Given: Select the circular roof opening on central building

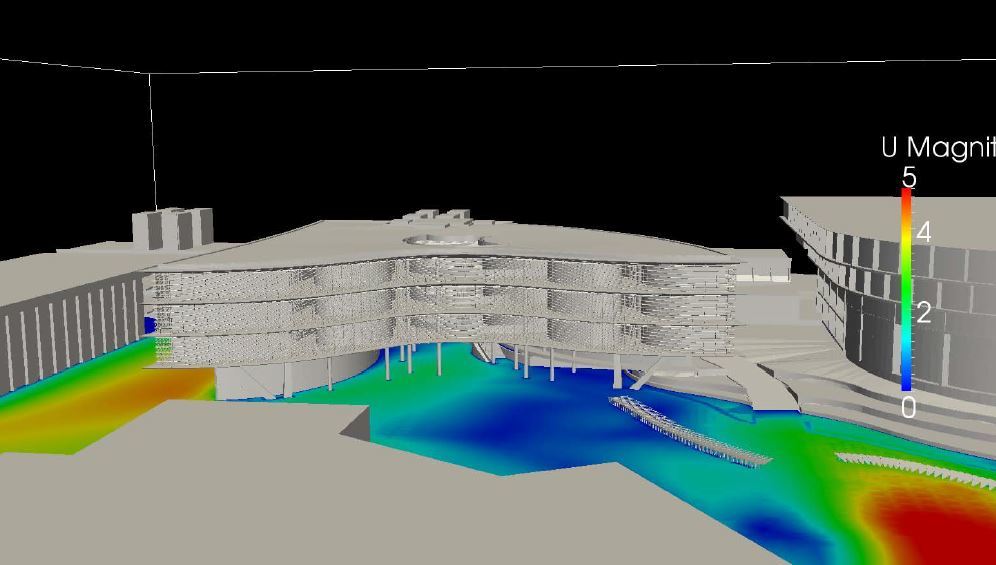Looking at the screenshot, I should pos(440,240).
